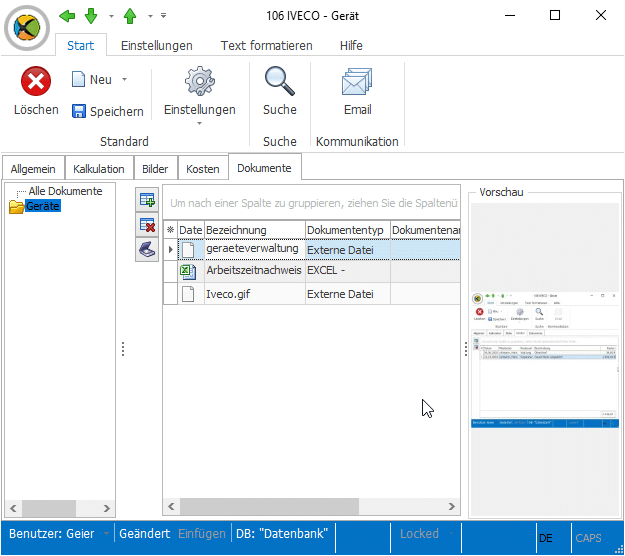Open the Einstellungen ribbon tab
Screen dimensions: 625x556
[157, 45]
